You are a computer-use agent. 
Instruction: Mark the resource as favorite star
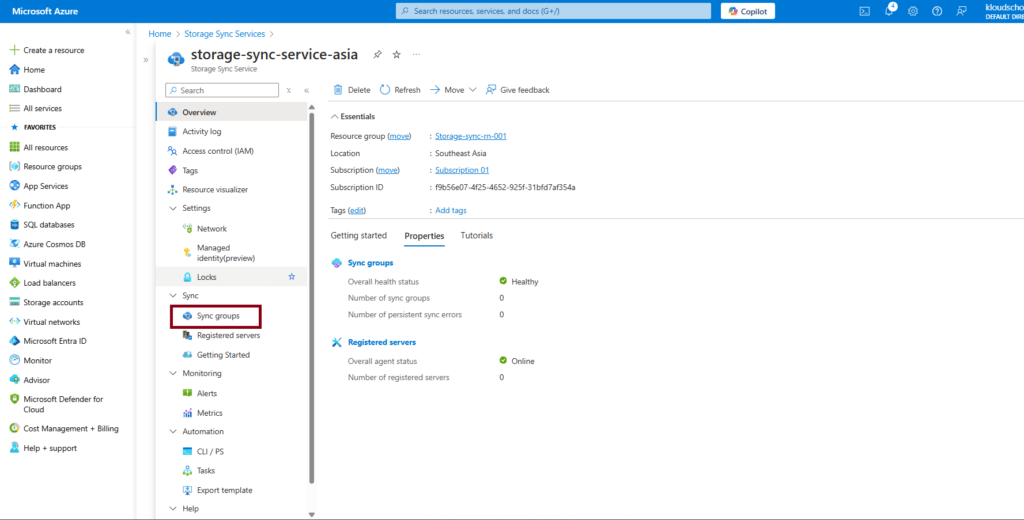(x=397, y=54)
